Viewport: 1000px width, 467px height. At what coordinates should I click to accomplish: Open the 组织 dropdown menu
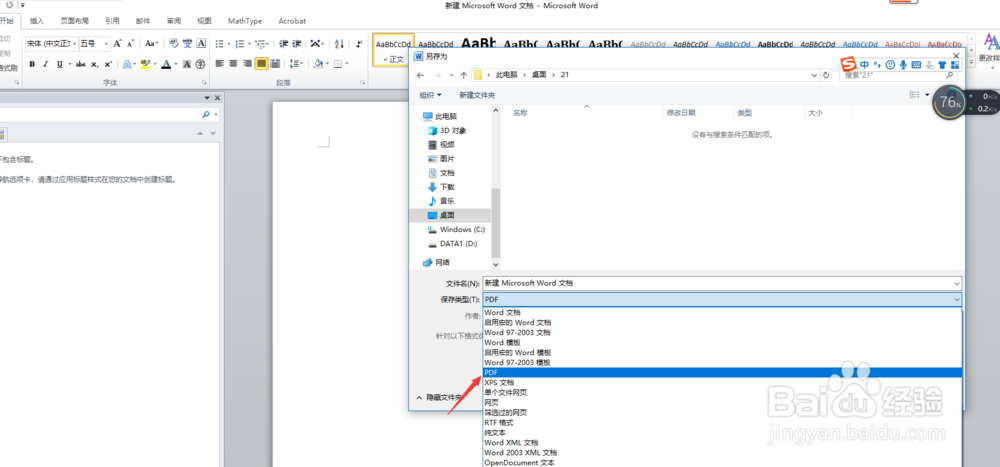click(x=430, y=95)
